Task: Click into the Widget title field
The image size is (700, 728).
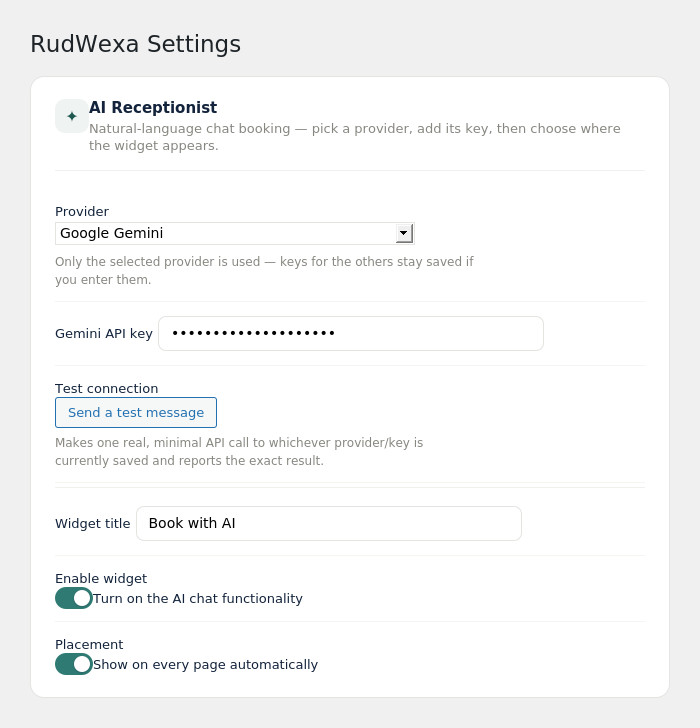Action: click(x=329, y=523)
